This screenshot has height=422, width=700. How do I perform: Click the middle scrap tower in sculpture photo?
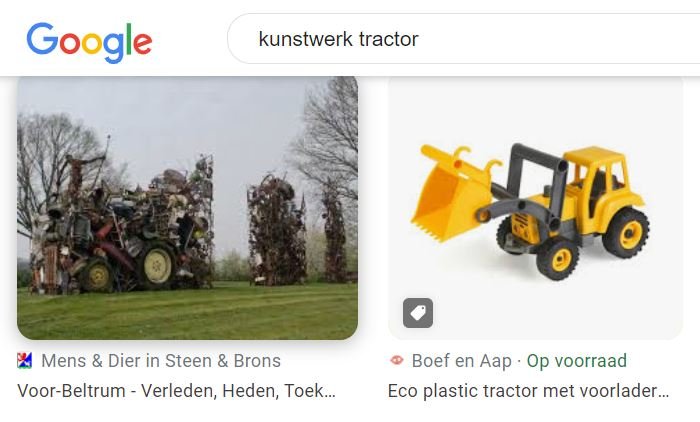[277, 230]
